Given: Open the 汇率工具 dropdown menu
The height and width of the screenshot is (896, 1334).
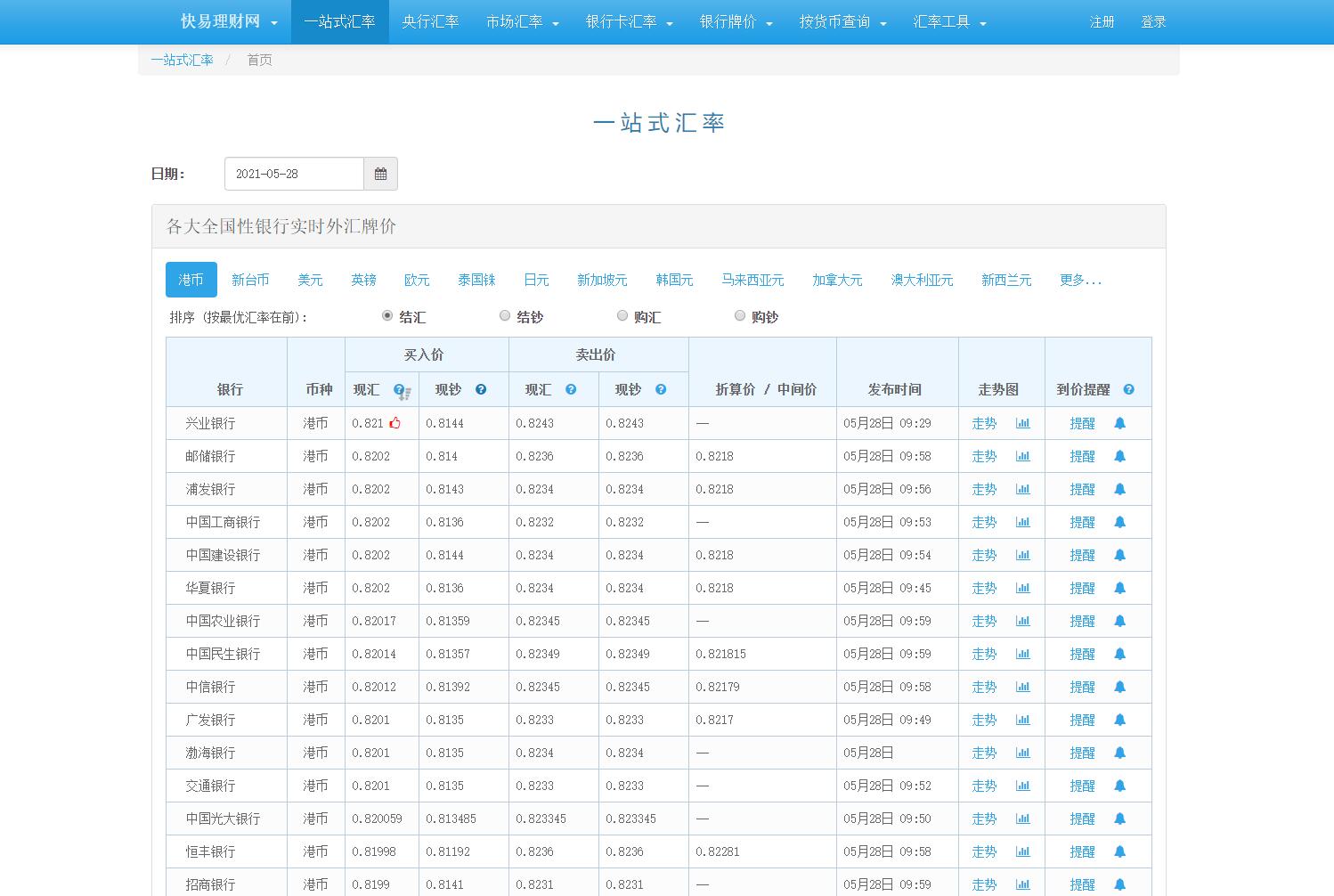Looking at the screenshot, I should pos(949,22).
